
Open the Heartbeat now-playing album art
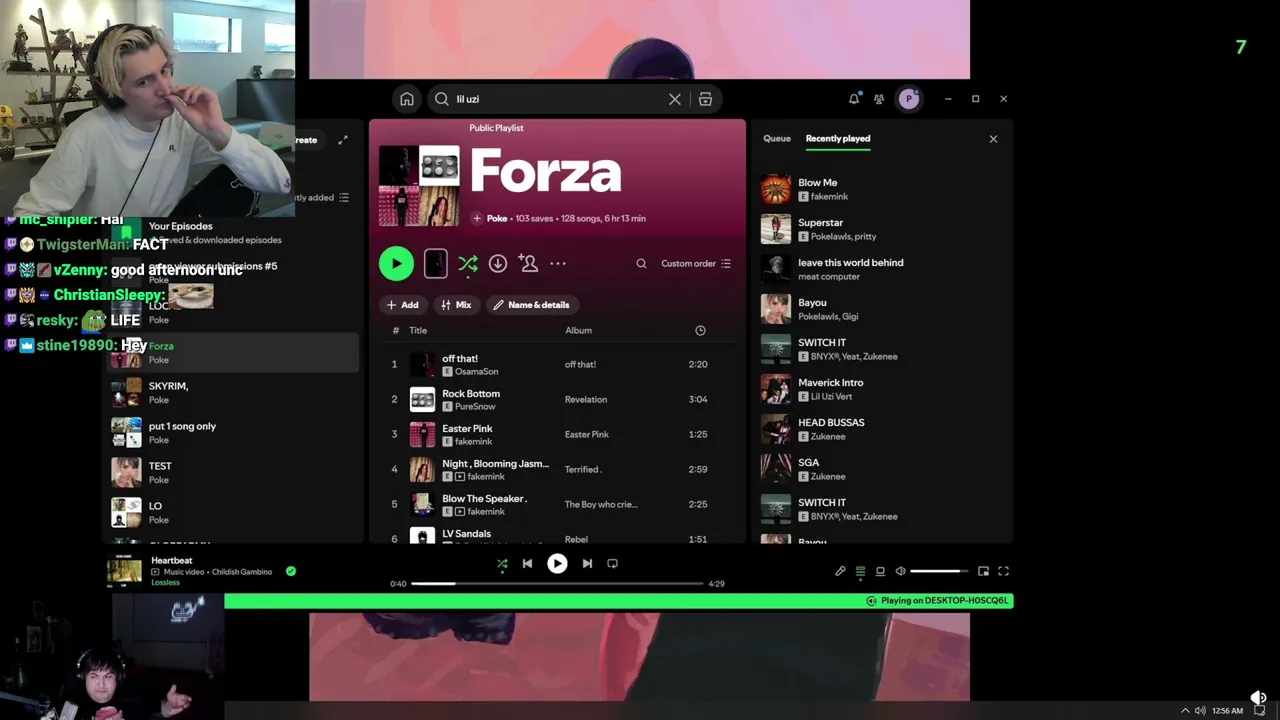point(125,570)
